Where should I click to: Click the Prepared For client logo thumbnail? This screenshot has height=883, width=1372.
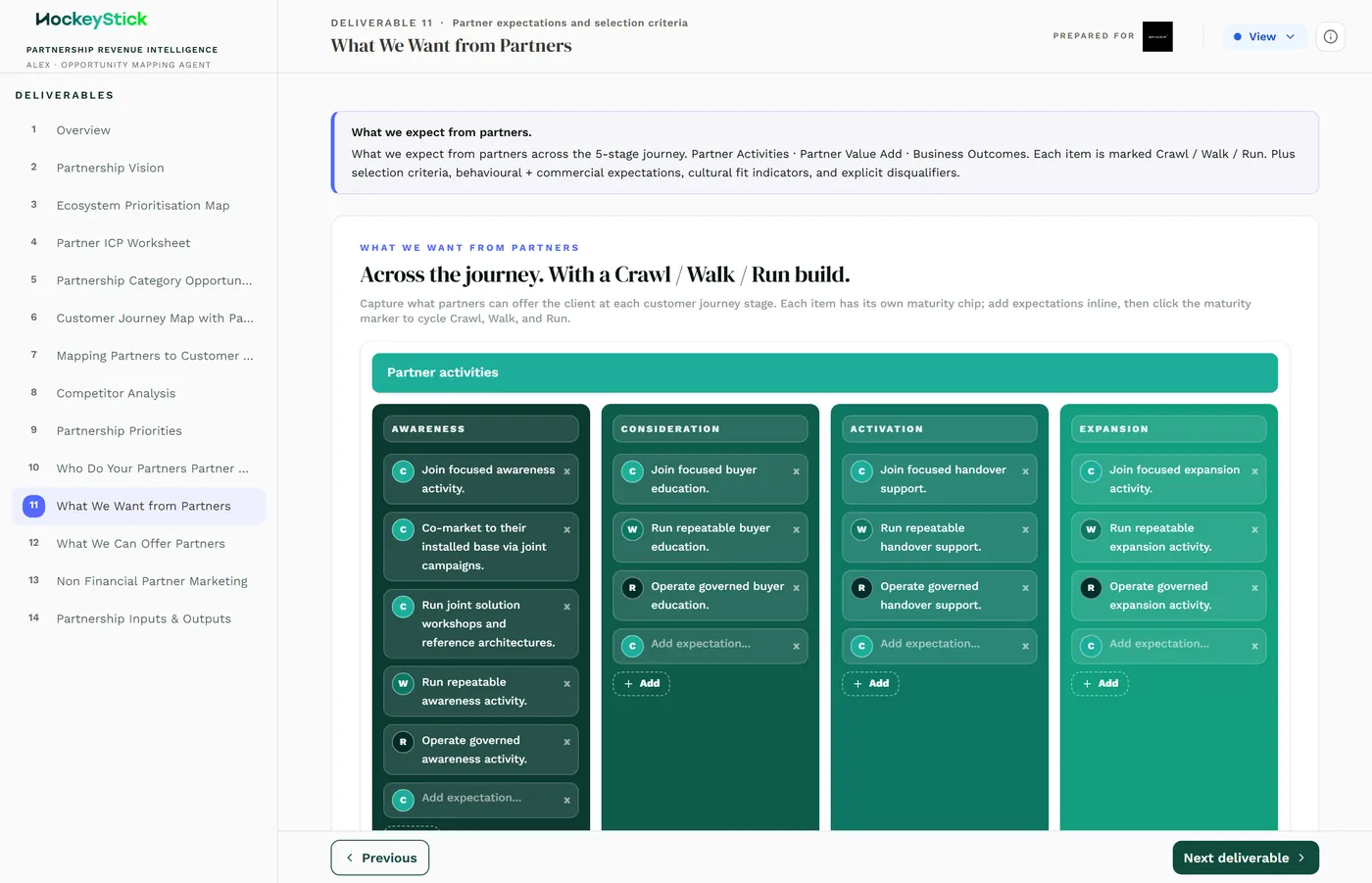pos(1157,36)
